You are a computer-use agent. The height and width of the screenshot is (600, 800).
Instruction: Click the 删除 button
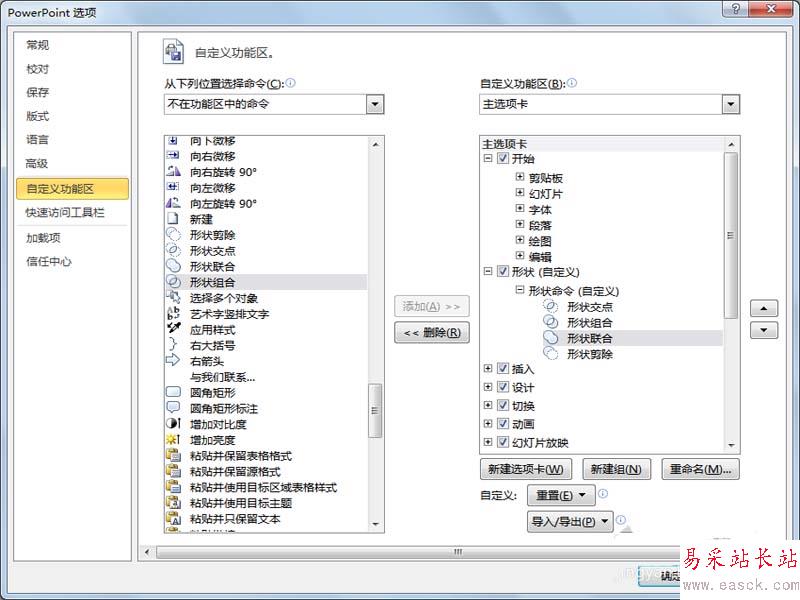tap(432, 333)
